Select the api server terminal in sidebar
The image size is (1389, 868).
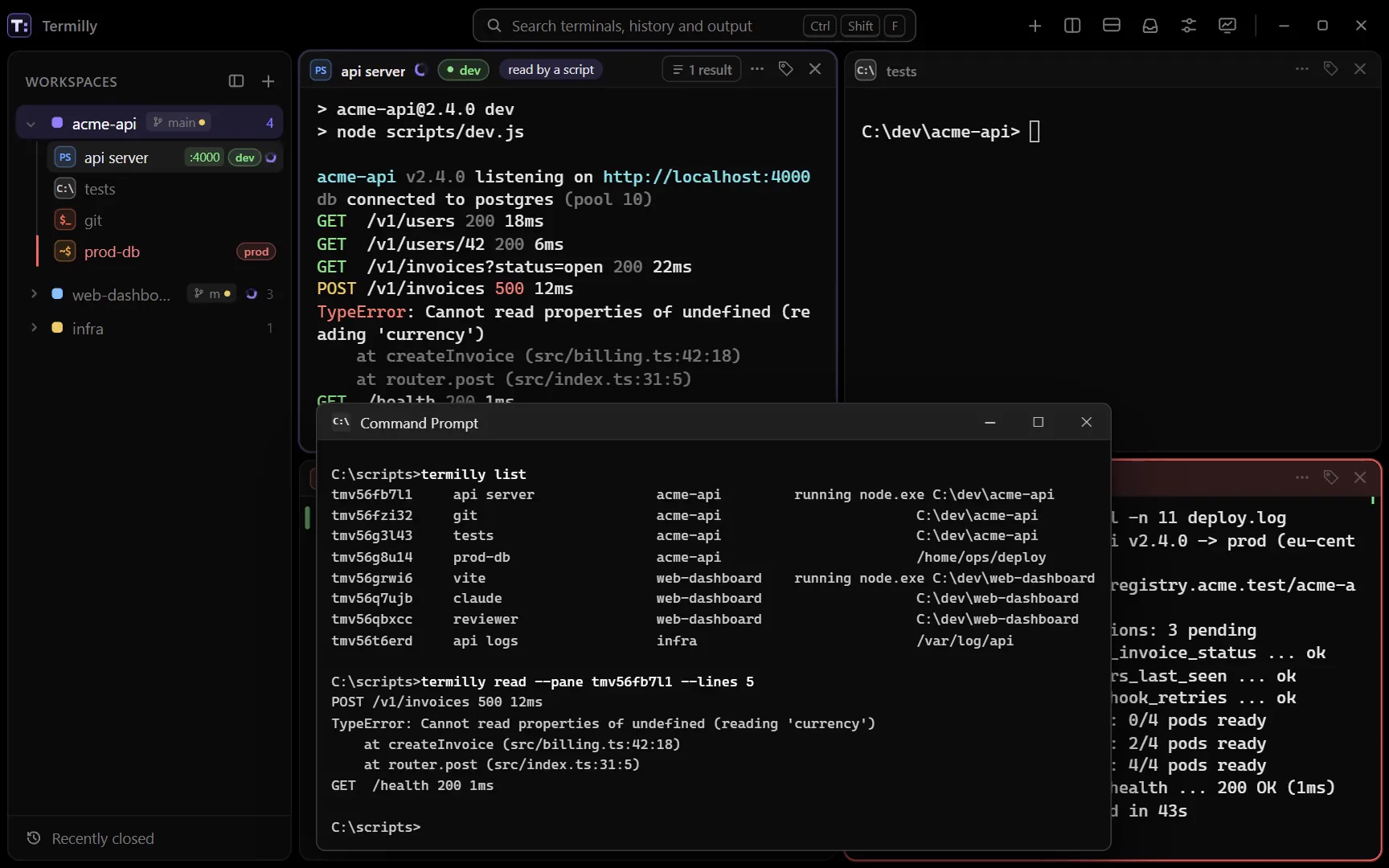pyautogui.click(x=165, y=158)
